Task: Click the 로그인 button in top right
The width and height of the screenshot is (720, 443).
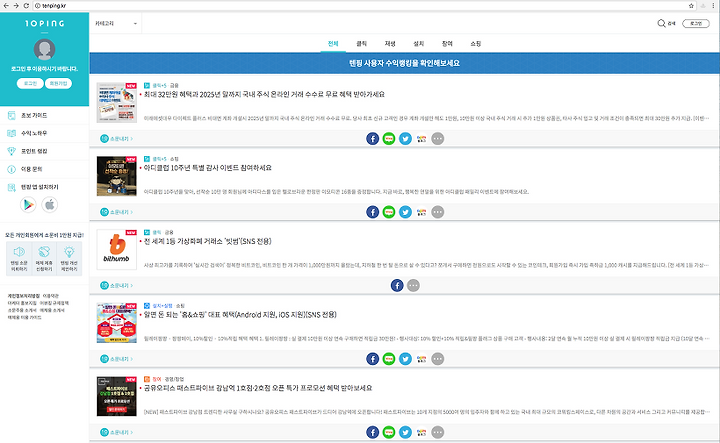Action: pyautogui.click(x=696, y=23)
